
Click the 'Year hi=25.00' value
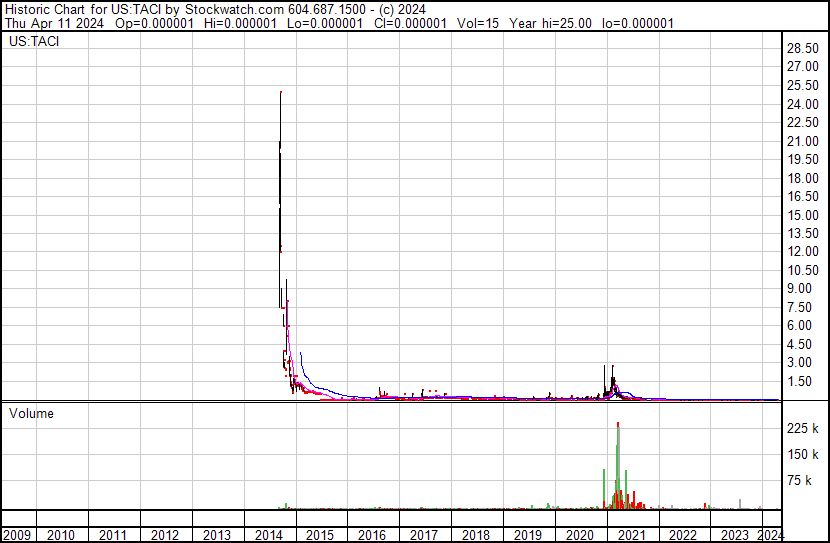[x=551, y=23]
